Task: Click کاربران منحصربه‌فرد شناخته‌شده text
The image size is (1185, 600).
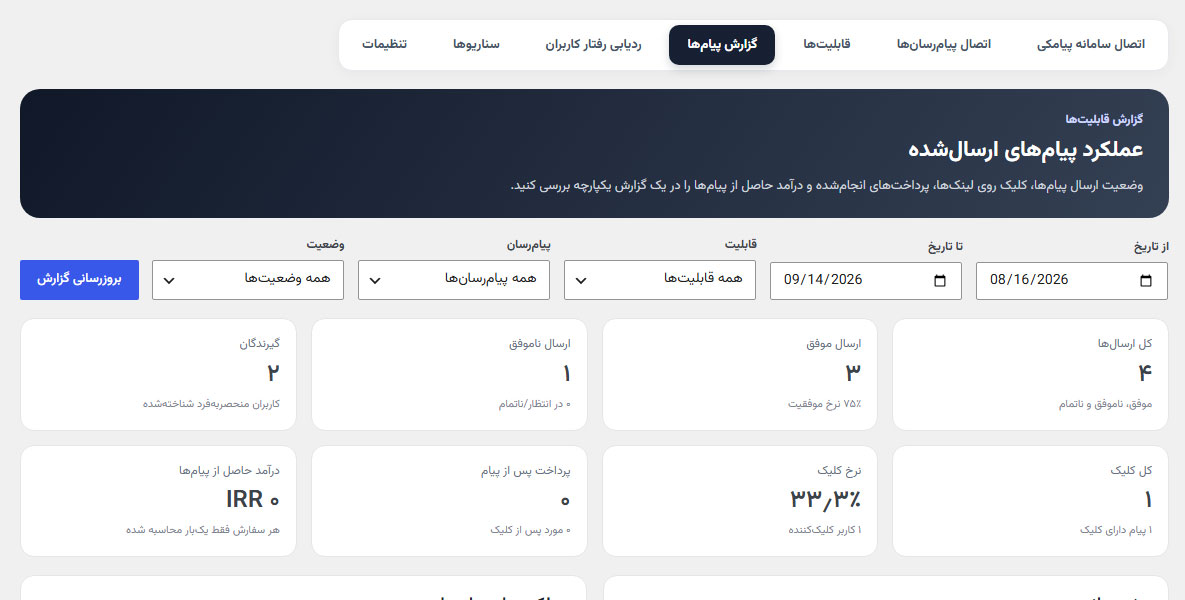Action: click(x=212, y=404)
